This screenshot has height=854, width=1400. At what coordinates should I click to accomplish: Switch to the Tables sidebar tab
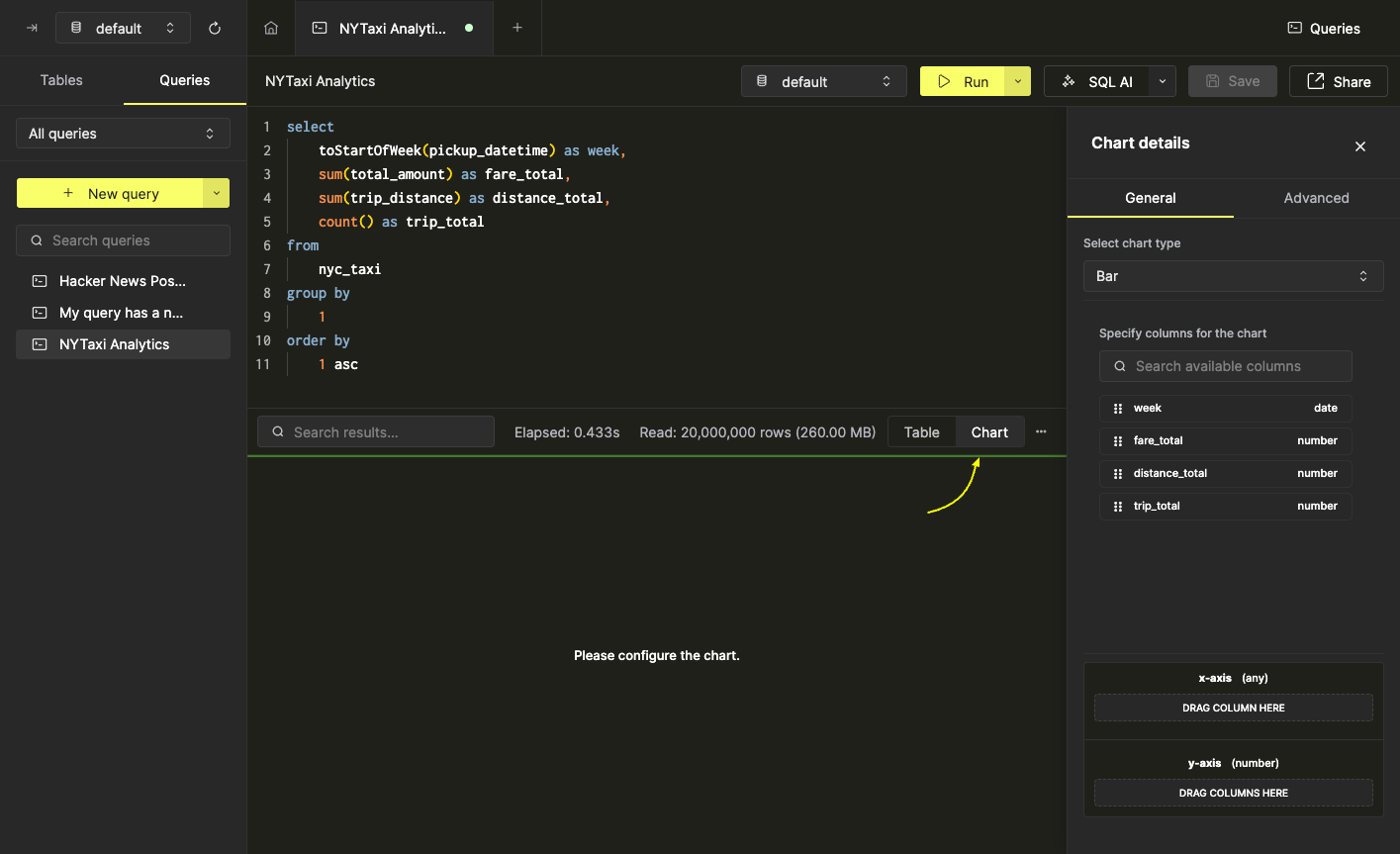[60, 80]
